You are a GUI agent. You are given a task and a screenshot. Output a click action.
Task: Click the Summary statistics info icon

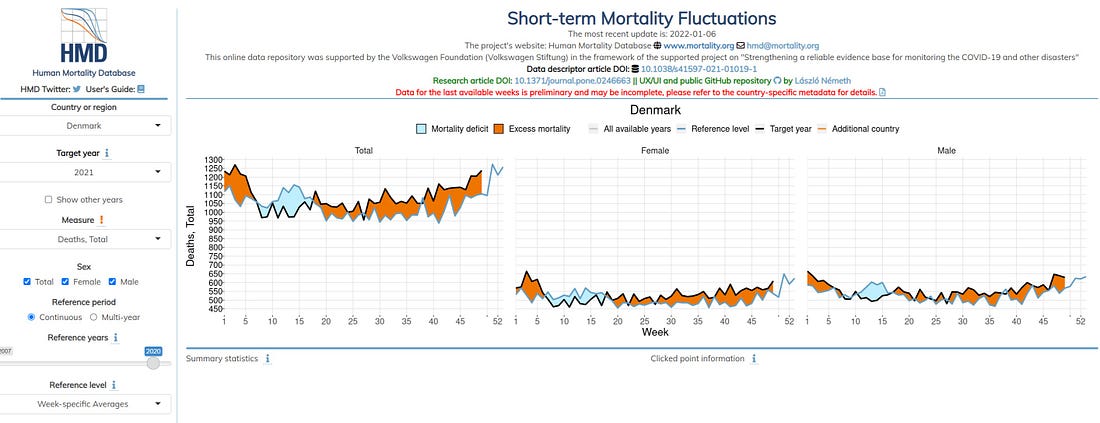click(267, 358)
